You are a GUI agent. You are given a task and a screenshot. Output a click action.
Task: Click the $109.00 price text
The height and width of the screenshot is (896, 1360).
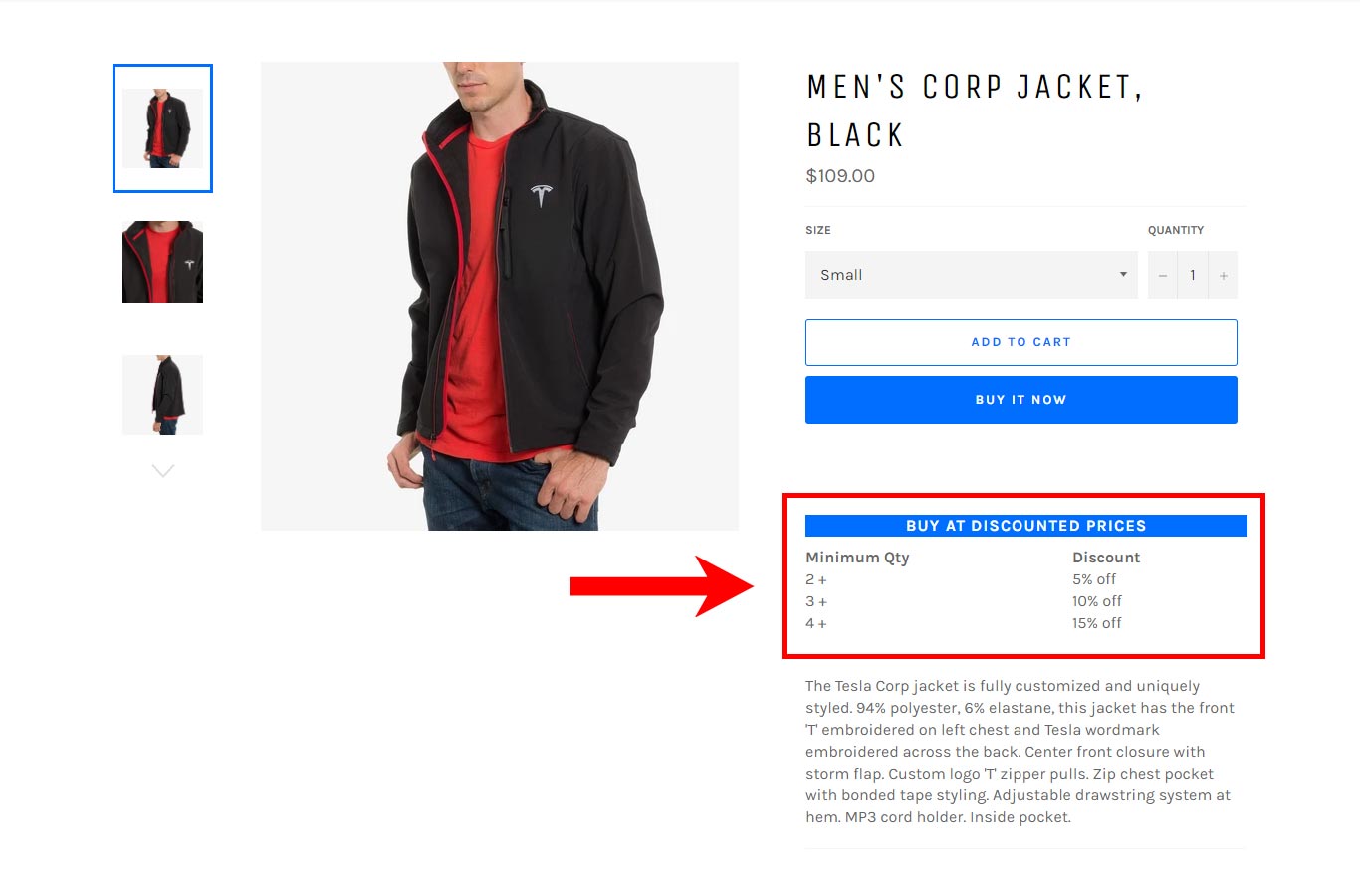coord(840,176)
